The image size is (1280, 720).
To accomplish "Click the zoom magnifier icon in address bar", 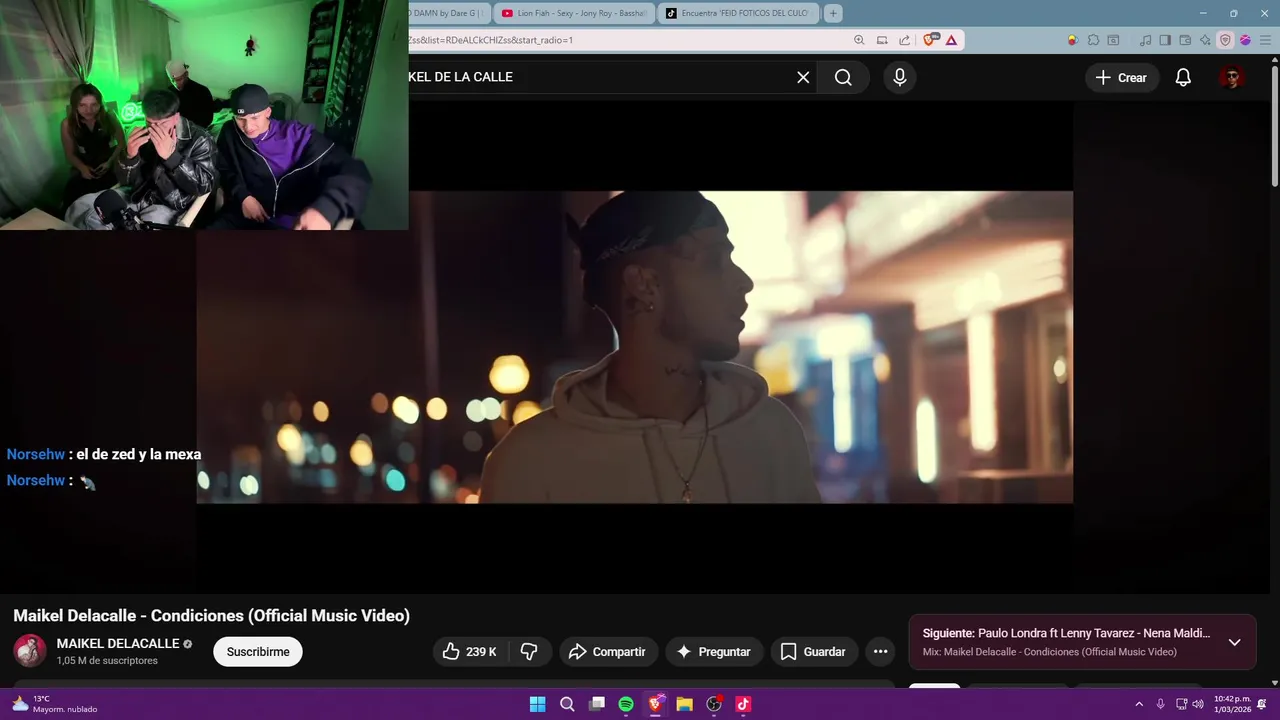I will tap(859, 40).
